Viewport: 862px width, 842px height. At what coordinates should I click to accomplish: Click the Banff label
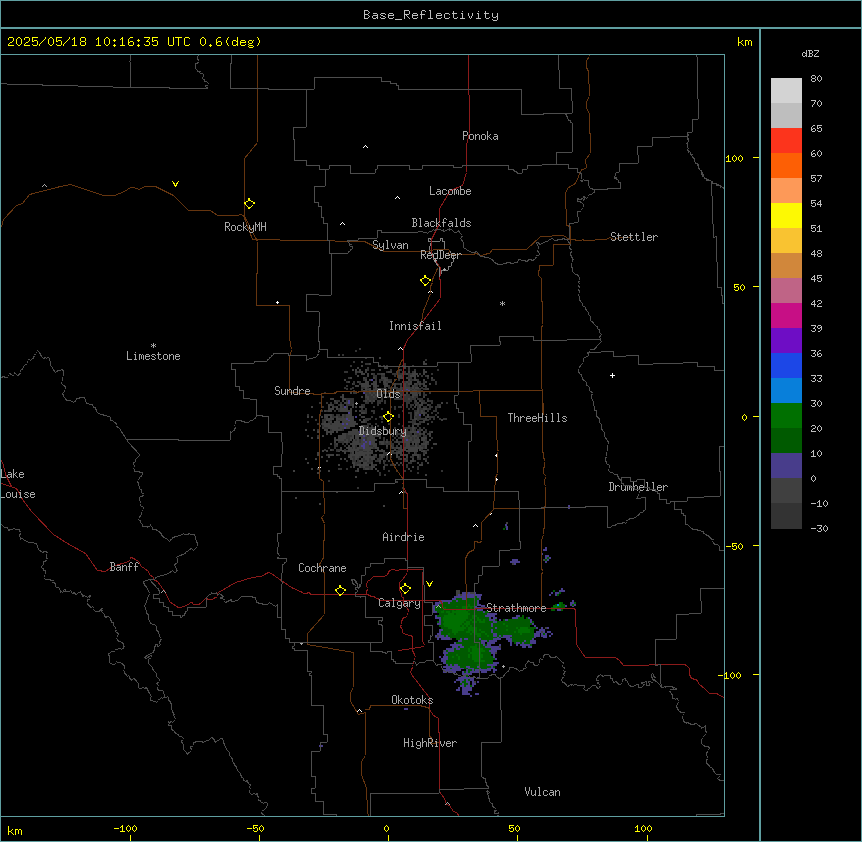coord(124,567)
